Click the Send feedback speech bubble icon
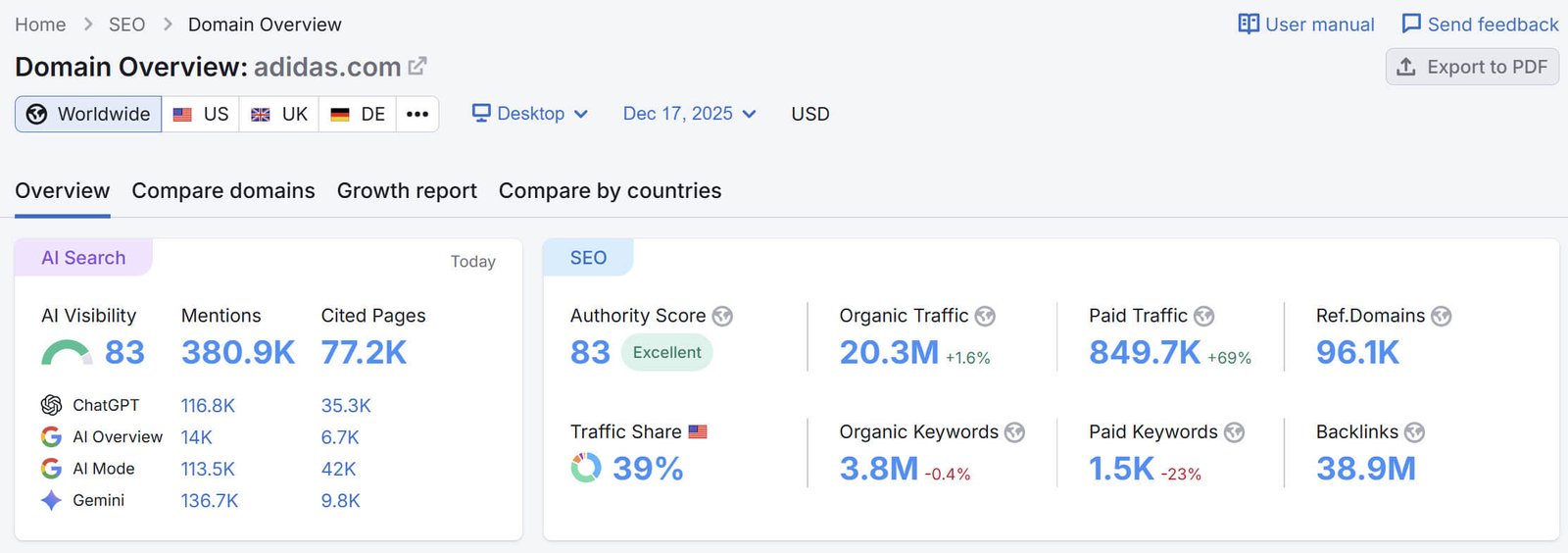 1411,24
